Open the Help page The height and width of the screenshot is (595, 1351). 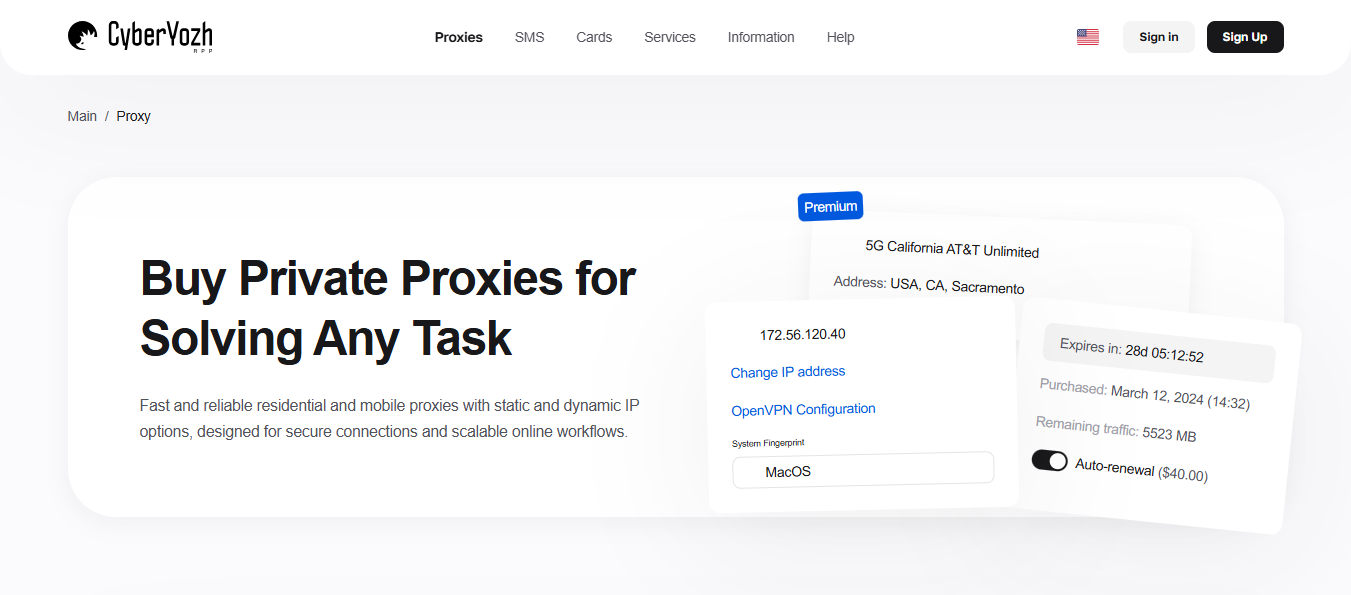click(840, 37)
